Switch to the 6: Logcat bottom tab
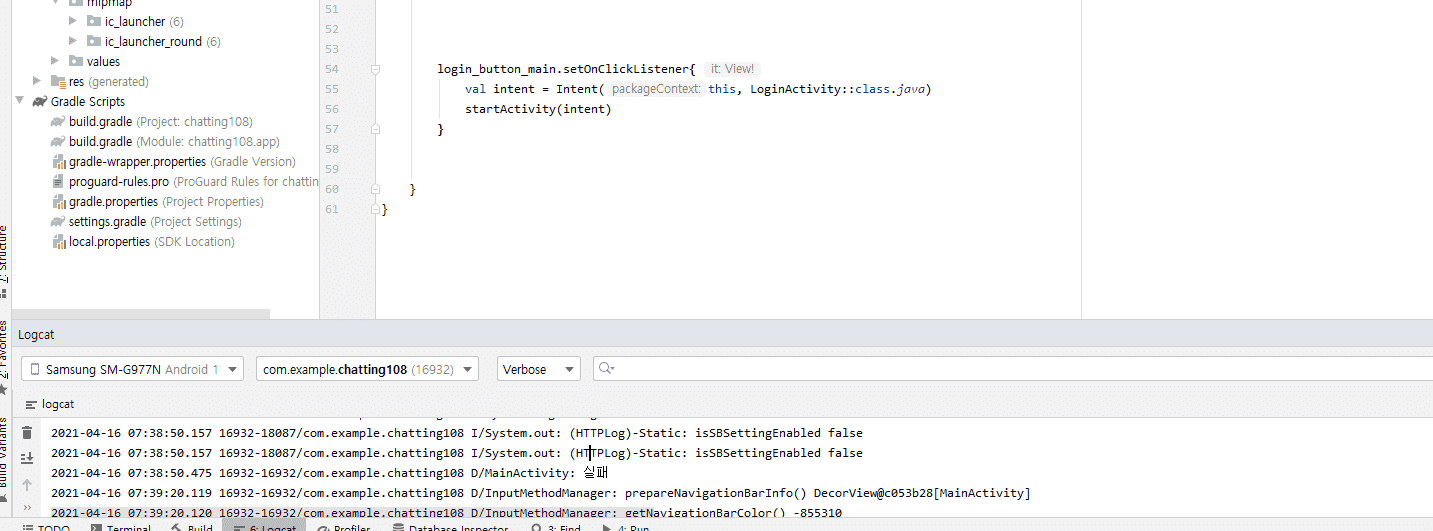1433x531 pixels. coord(263,526)
